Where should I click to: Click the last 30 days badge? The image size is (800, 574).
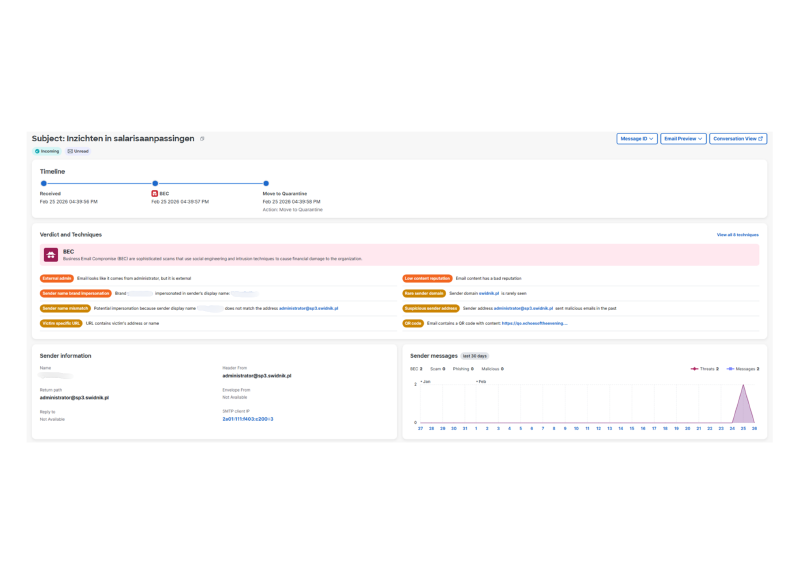(x=474, y=356)
